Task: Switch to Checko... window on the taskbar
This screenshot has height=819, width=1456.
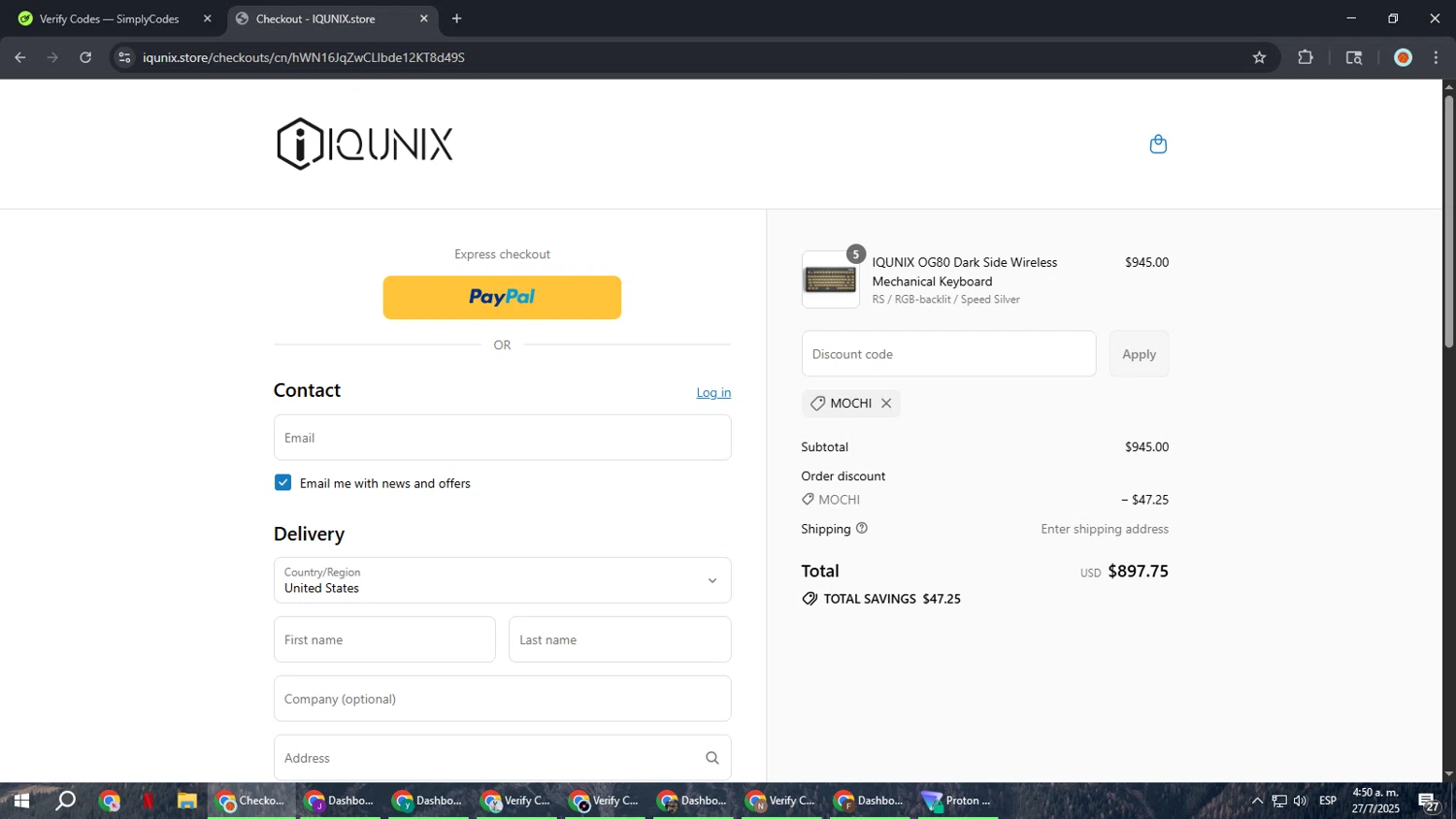Action: pyautogui.click(x=251, y=801)
